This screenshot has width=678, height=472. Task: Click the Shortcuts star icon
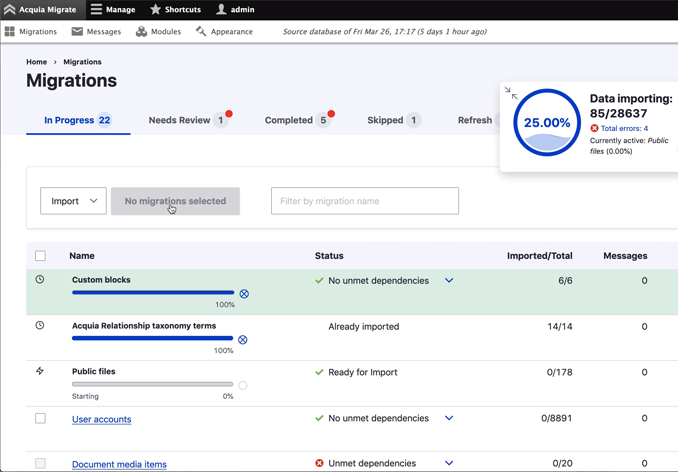click(155, 10)
